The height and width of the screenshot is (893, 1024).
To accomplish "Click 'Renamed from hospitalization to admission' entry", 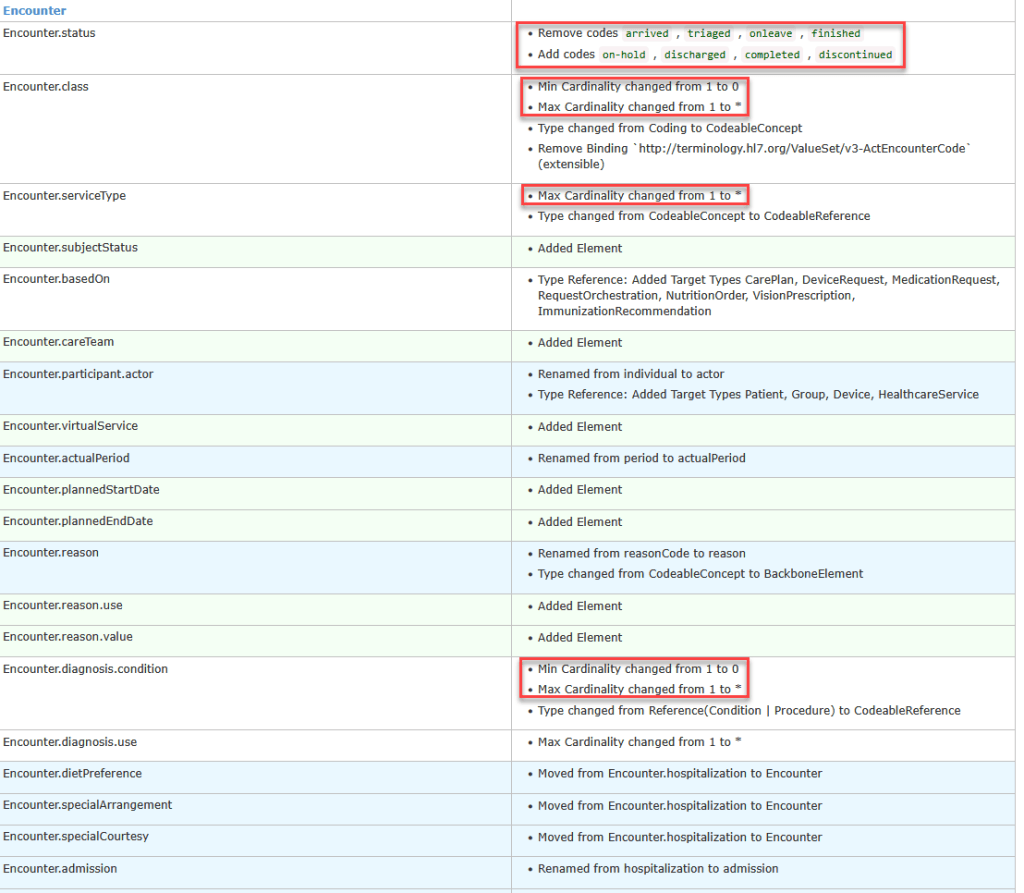I will pos(658,868).
